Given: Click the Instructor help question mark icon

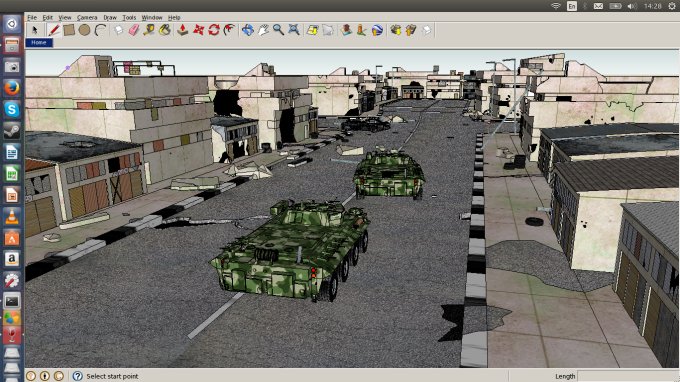Looking at the screenshot, I should (x=77, y=376).
